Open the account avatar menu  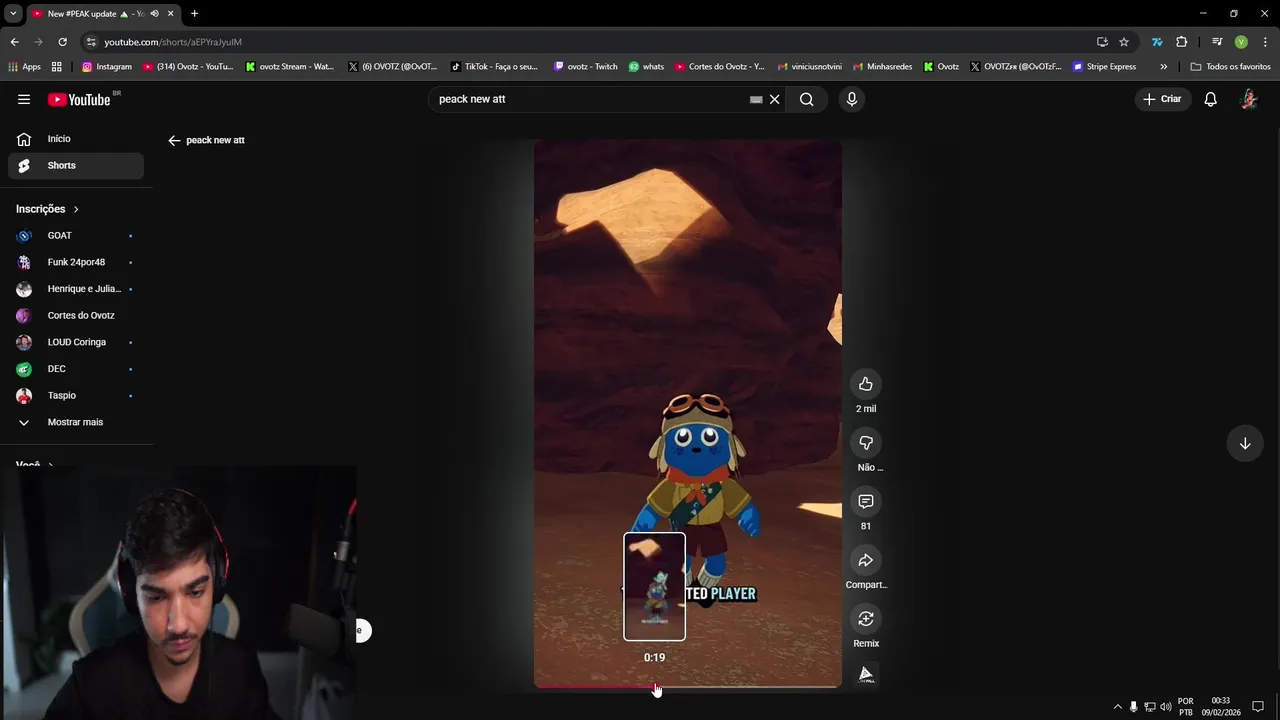tap(1249, 99)
